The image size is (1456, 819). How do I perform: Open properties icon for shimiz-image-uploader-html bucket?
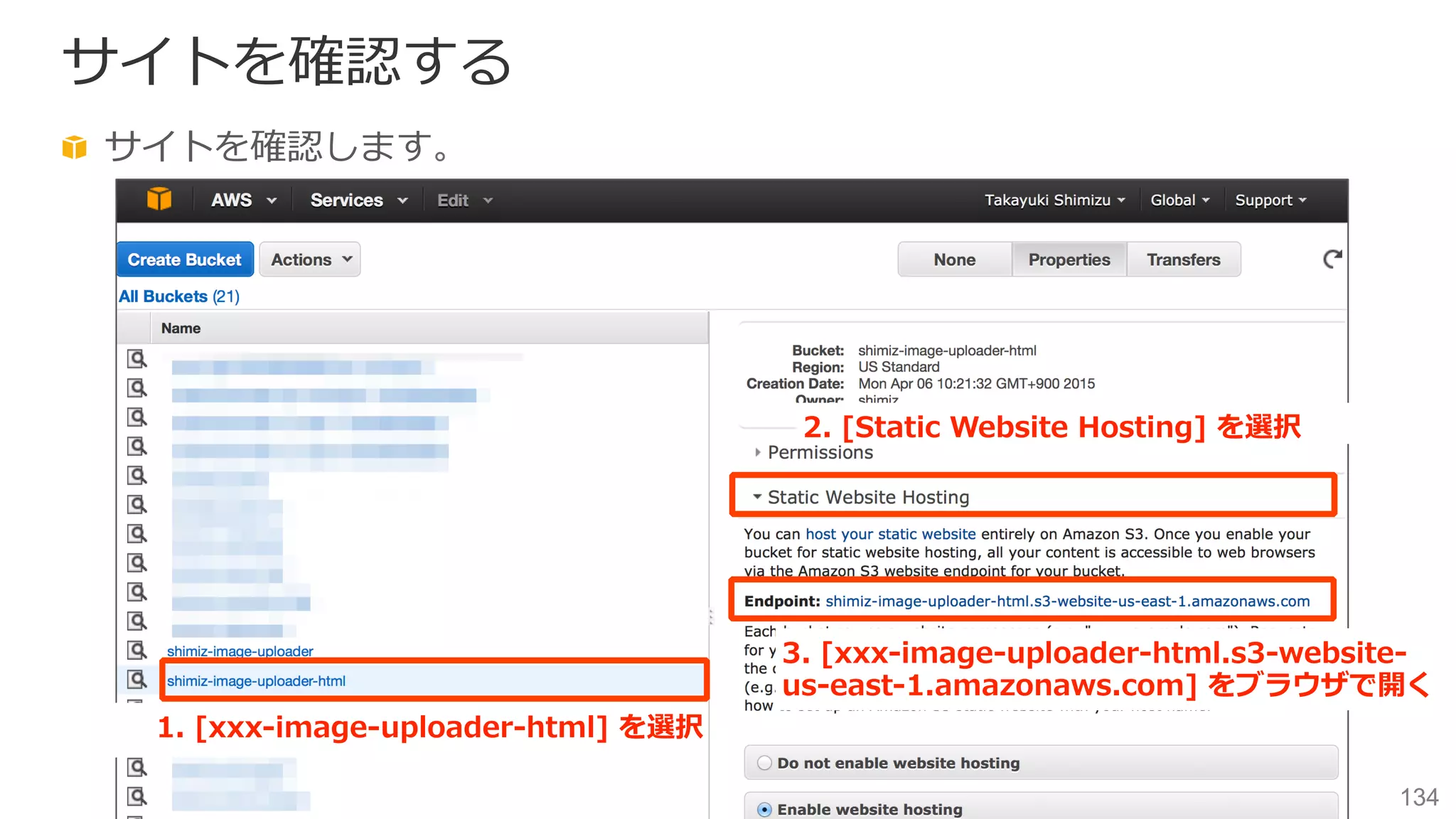coord(136,680)
